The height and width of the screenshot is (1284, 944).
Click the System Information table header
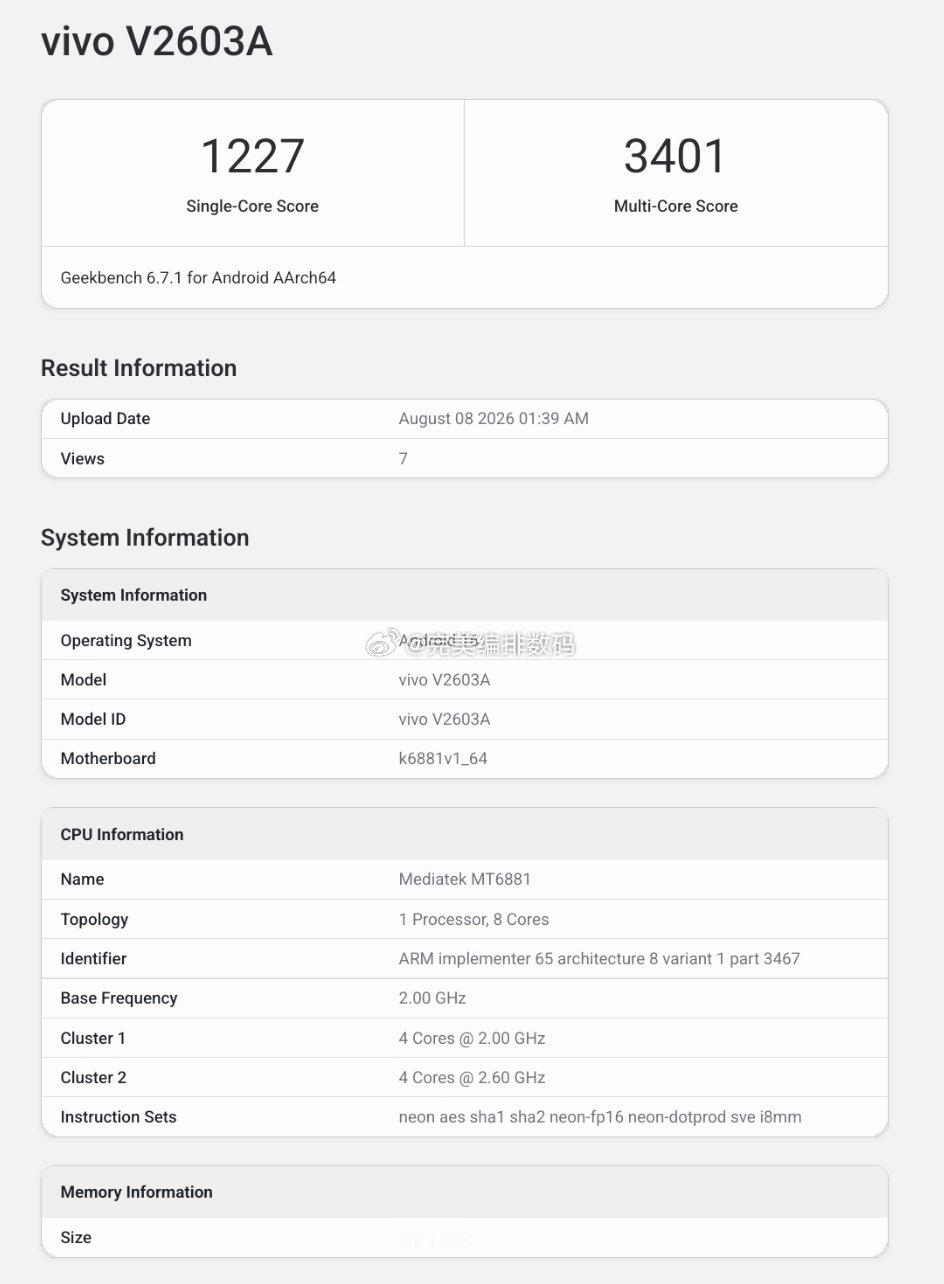click(x=134, y=595)
